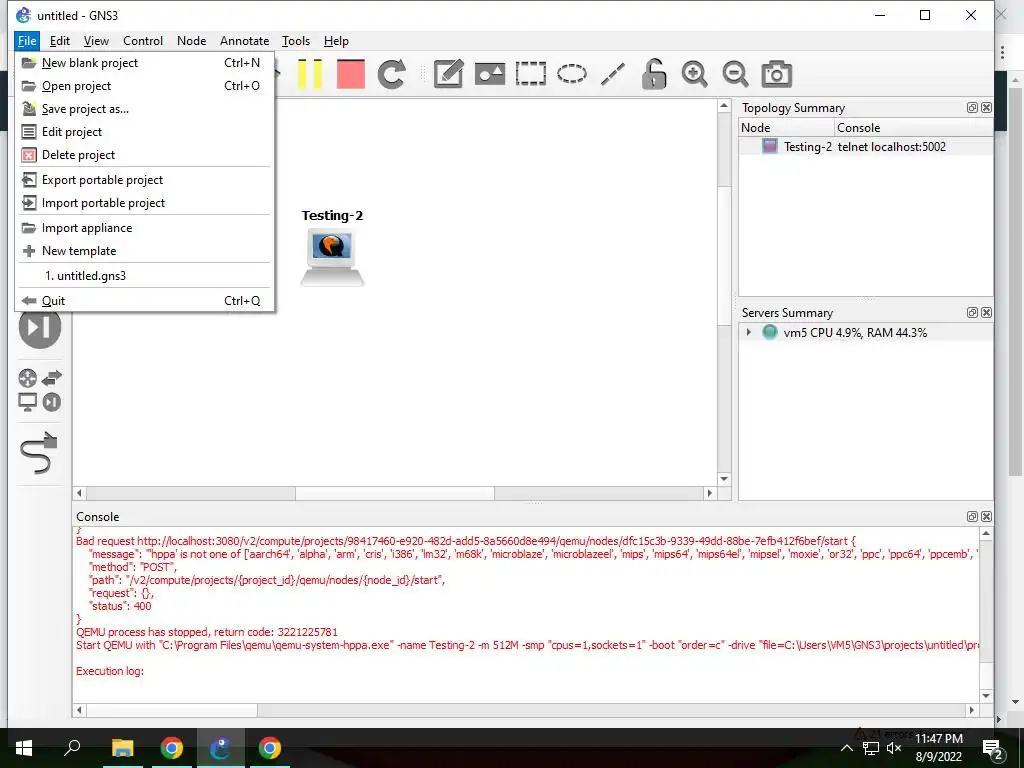Click the taskbar search magnifier
The height and width of the screenshot is (768, 1024).
tap(72, 748)
